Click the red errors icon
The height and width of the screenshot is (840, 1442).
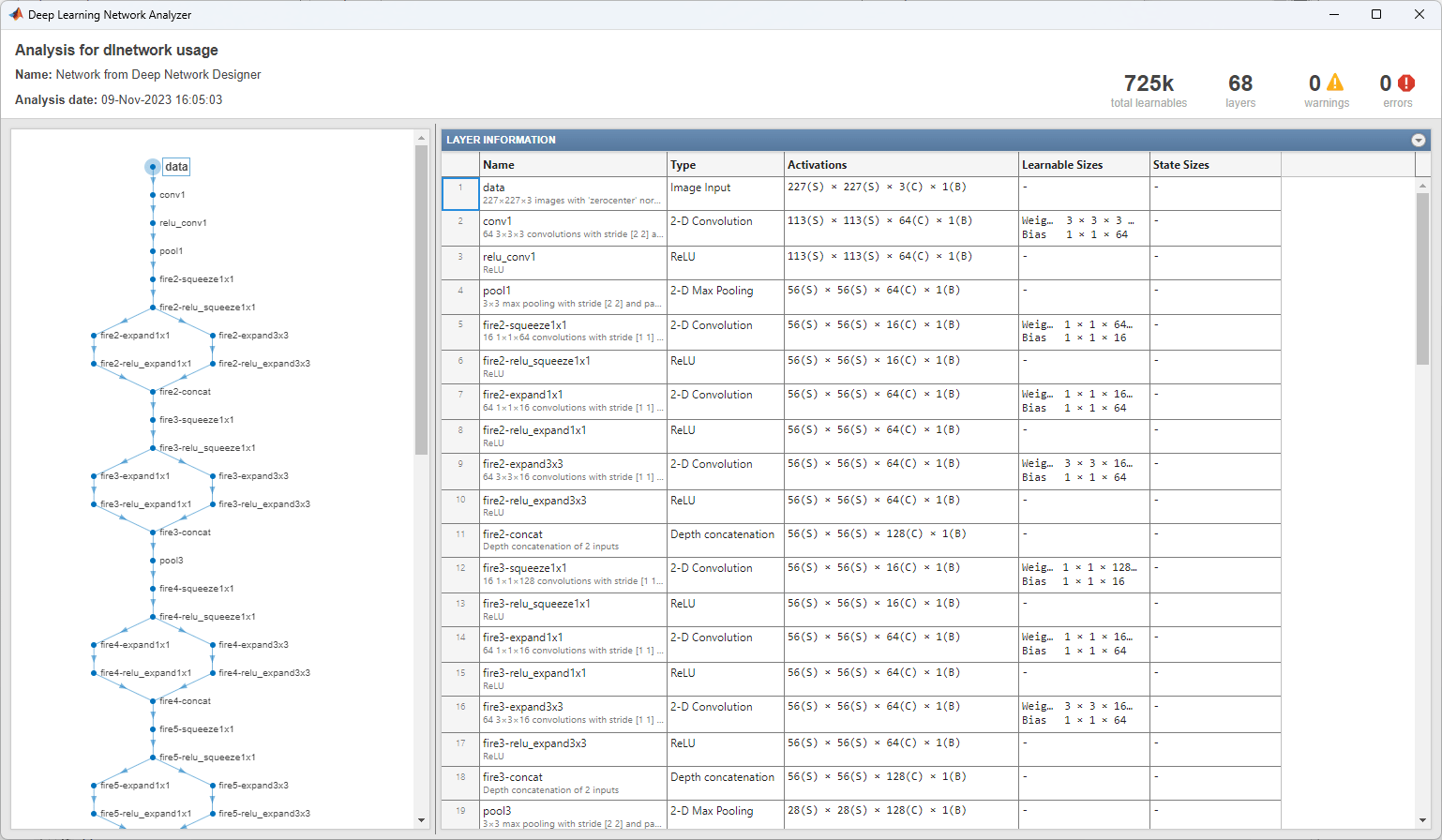[x=1405, y=83]
